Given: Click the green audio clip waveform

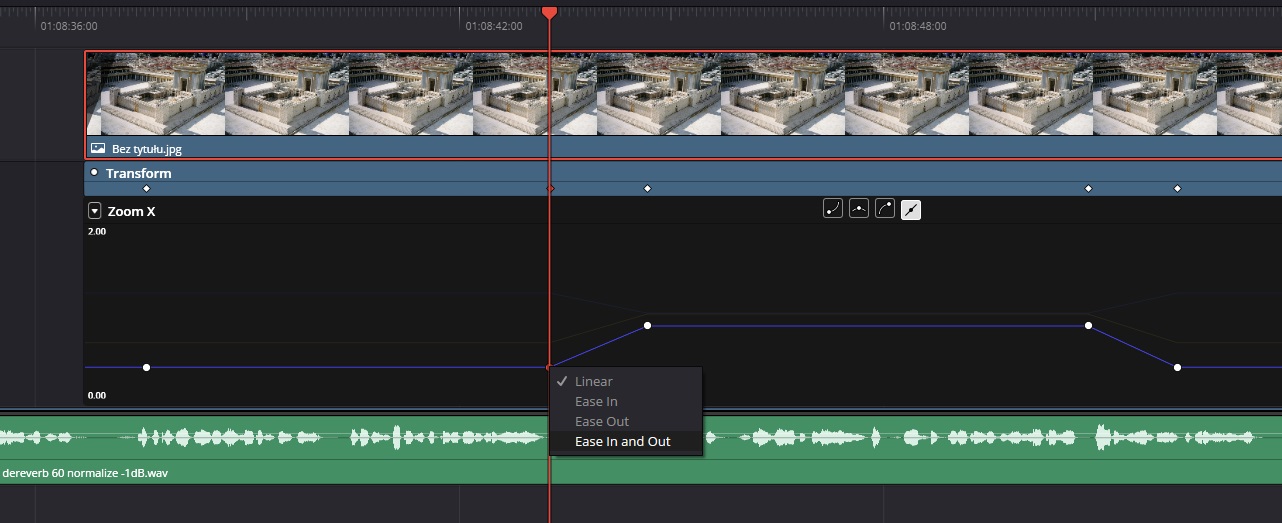Looking at the screenshot, I should click(x=641, y=437).
